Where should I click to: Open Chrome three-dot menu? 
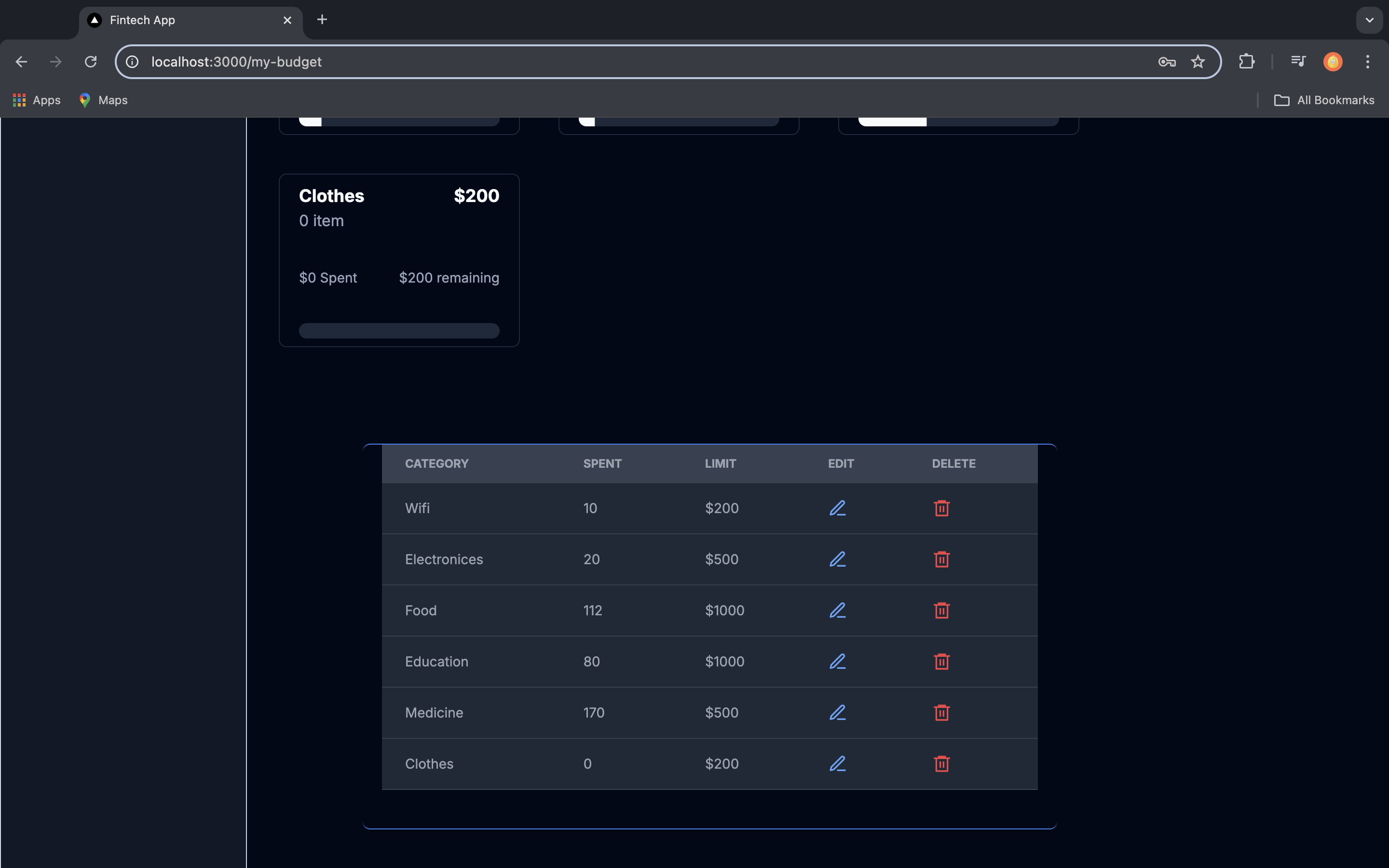tap(1367, 61)
